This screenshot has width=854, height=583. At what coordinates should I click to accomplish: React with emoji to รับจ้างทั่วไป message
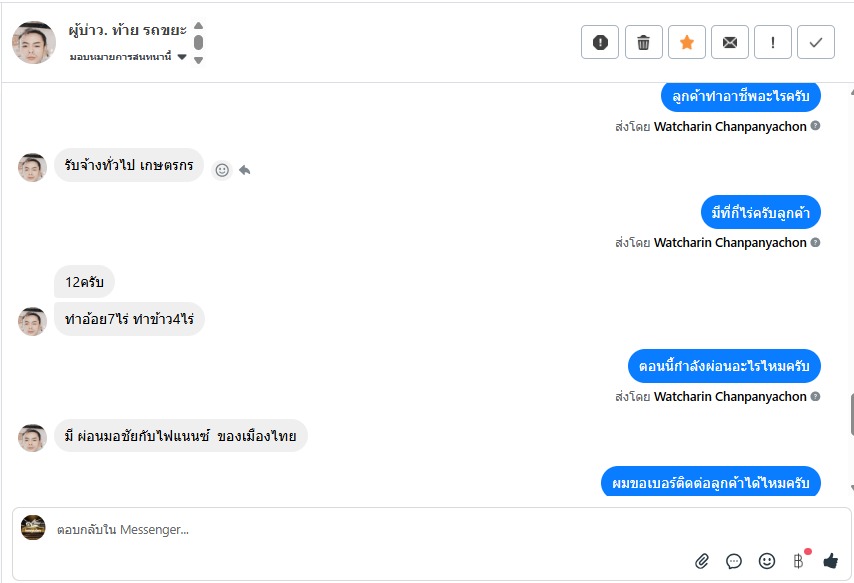[x=222, y=170]
